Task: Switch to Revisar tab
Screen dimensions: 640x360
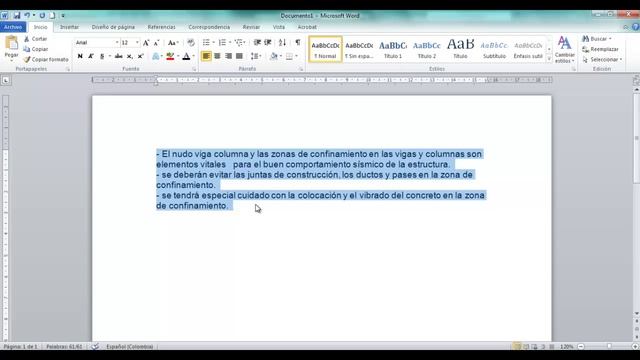Action: [251, 27]
